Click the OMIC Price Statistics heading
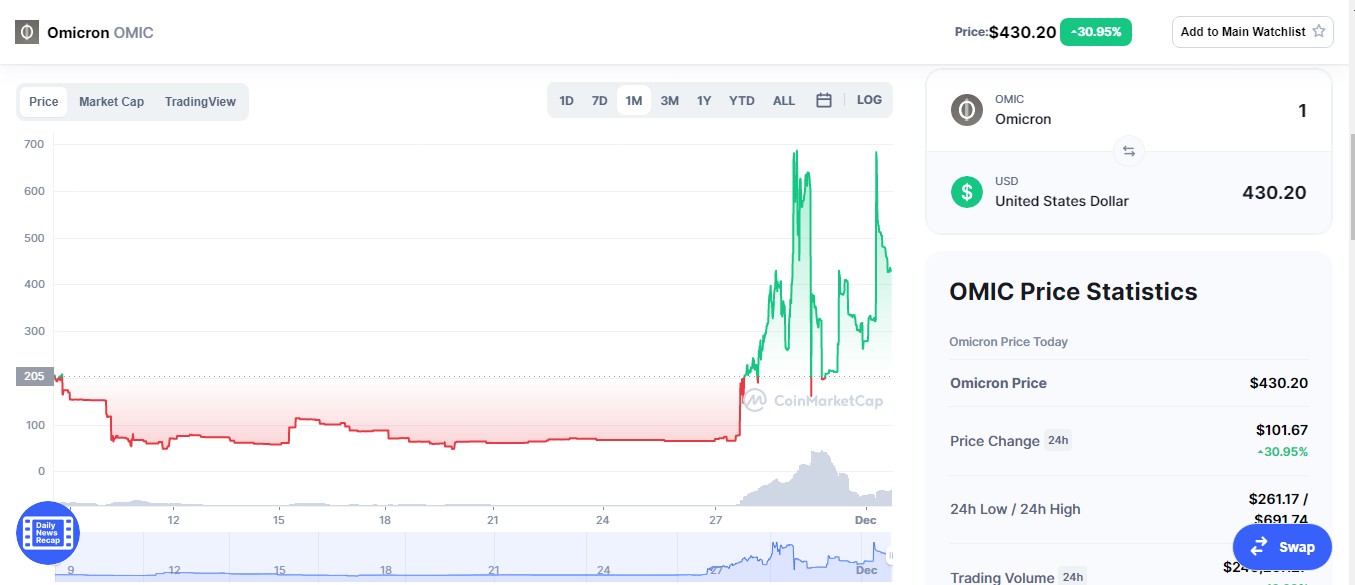The image size is (1355, 585). tap(1073, 292)
